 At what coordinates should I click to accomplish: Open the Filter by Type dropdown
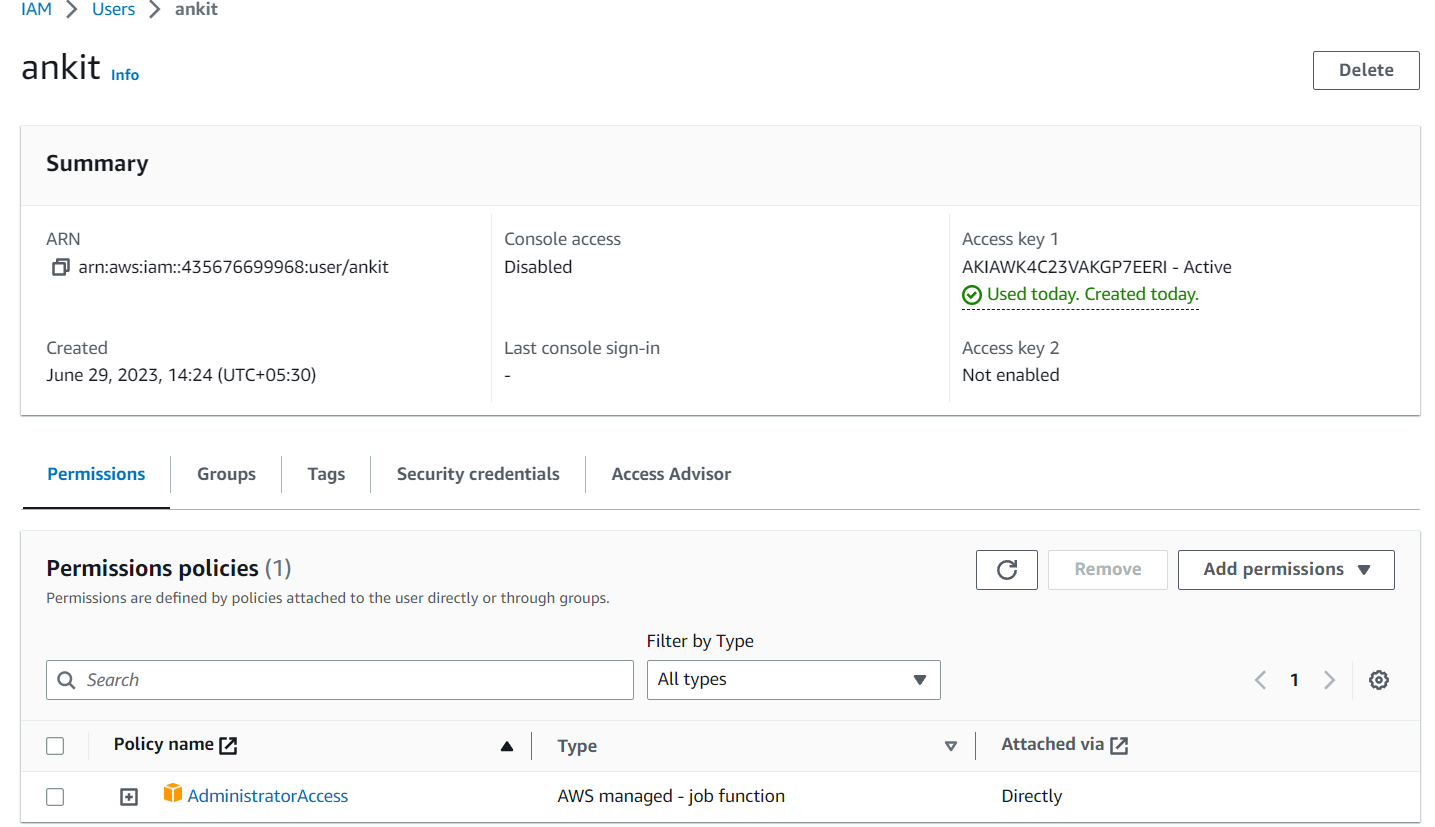[x=793, y=680]
